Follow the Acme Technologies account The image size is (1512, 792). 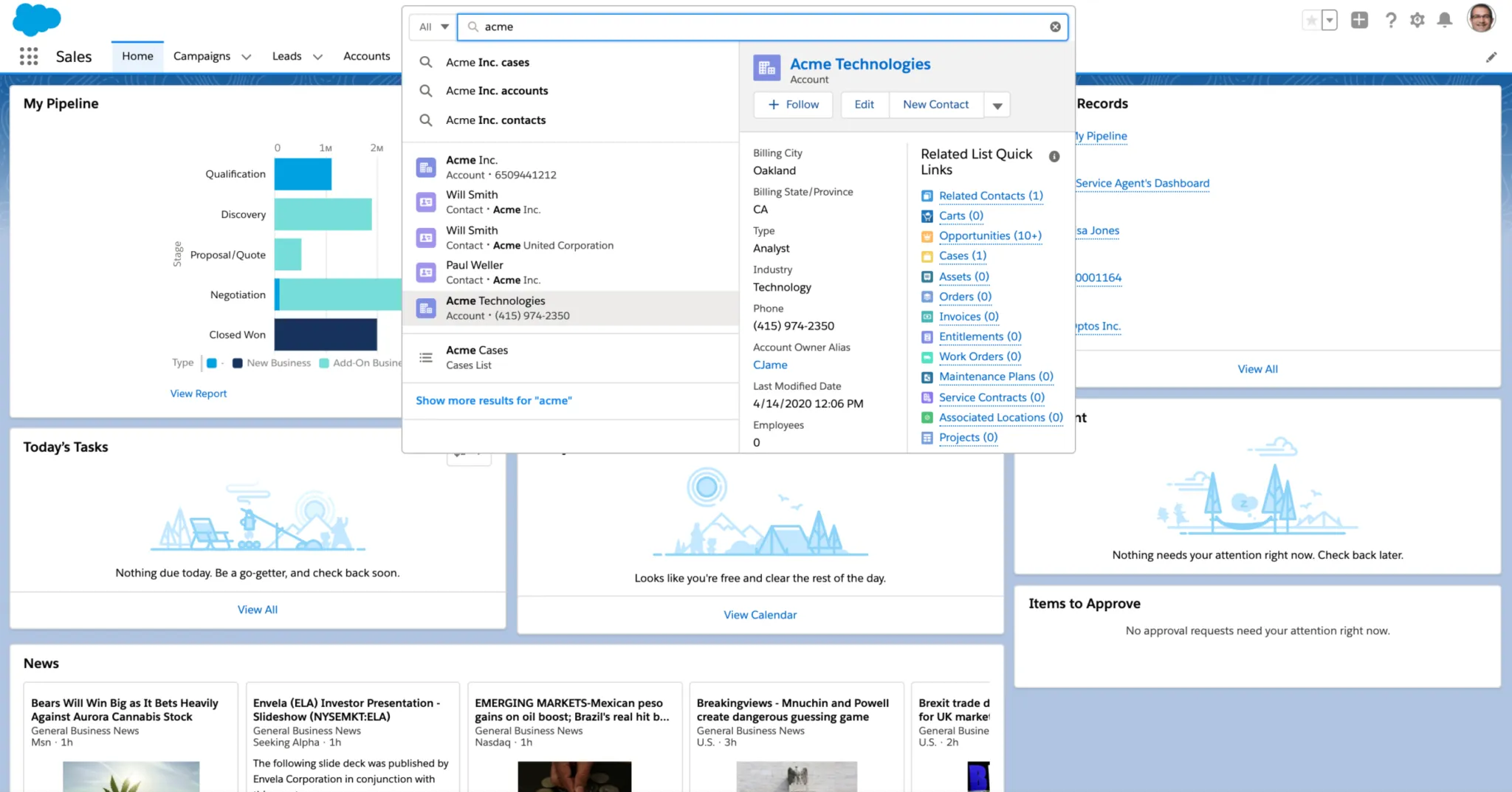coord(793,104)
